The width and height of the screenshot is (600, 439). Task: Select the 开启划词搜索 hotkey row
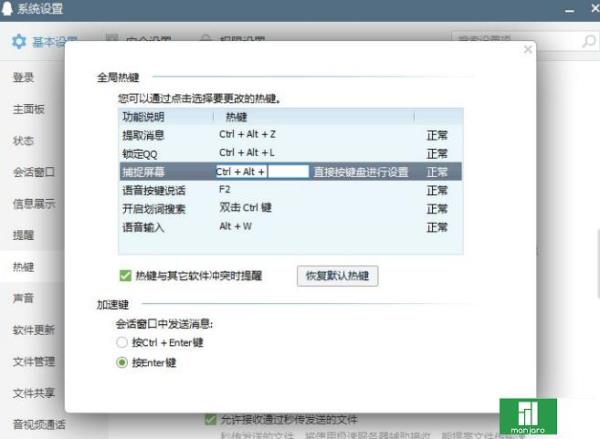pyautogui.click(x=291, y=209)
